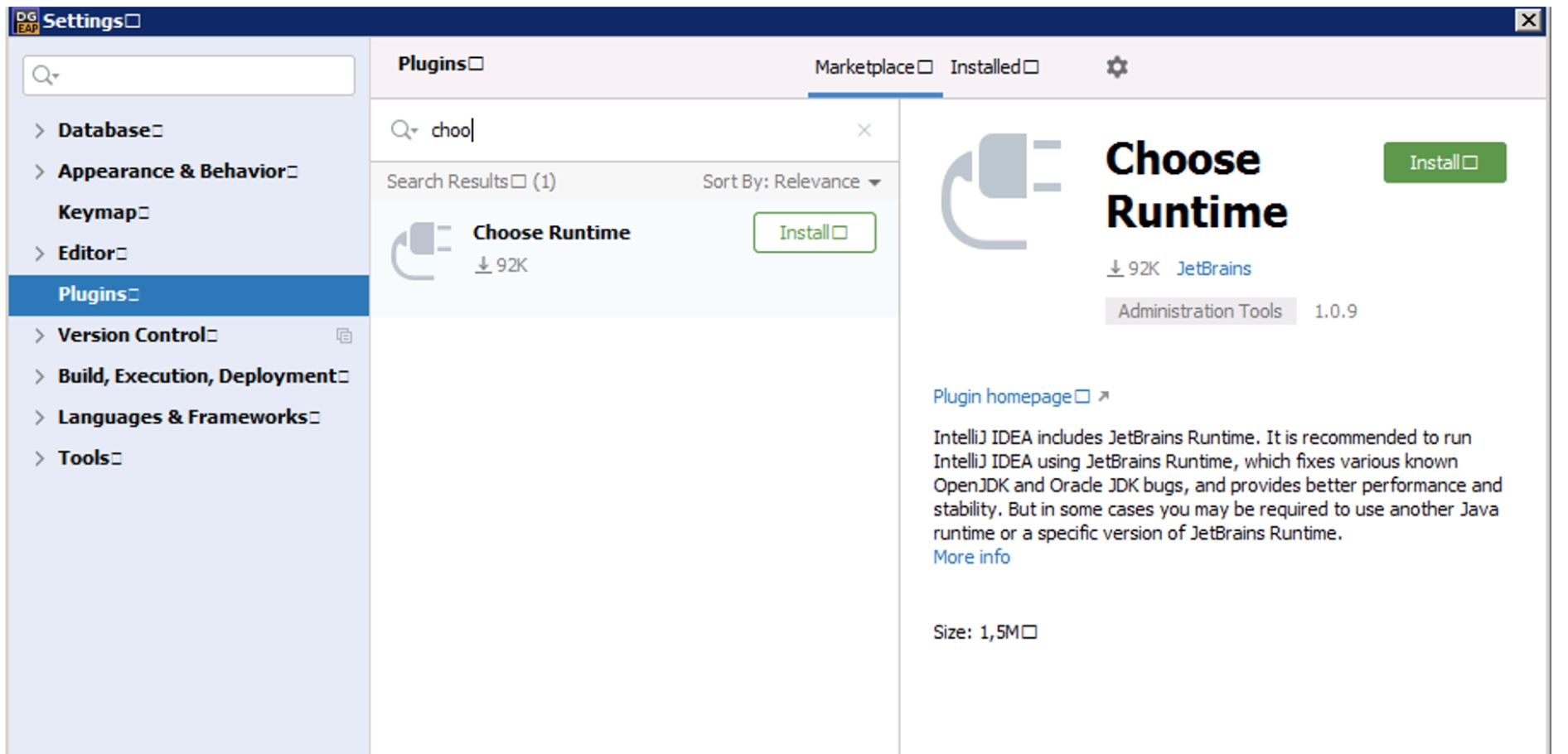1568x754 pixels.
Task: Expand the Database settings node
Action: 39,130
